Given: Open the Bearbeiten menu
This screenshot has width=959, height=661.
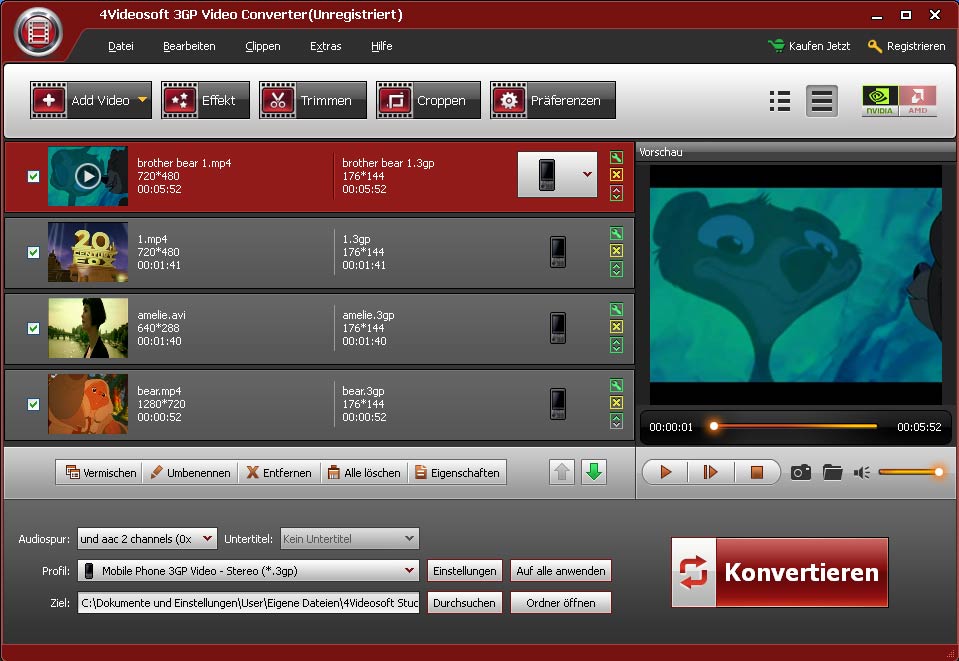Looking at the screenshot, I should [x=189, y=46].
